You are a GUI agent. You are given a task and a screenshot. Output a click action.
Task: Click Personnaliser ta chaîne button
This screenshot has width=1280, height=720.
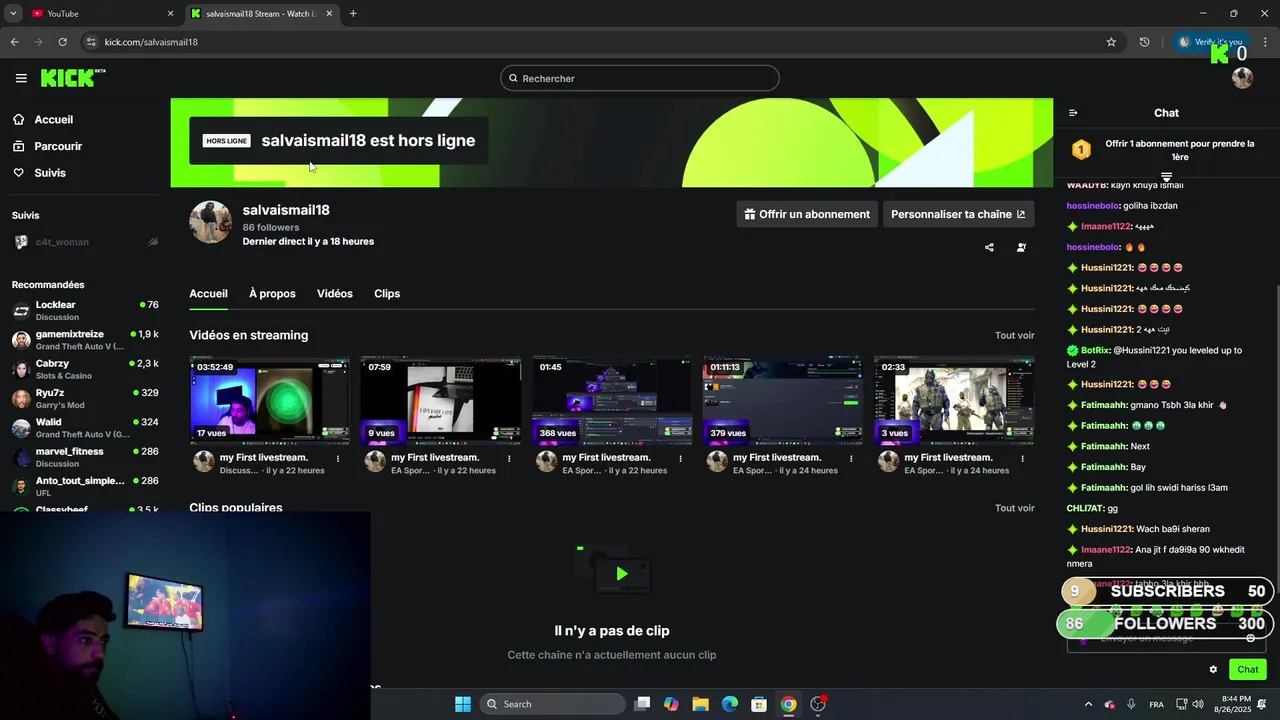pyautogui.click(x=958, y=214)
